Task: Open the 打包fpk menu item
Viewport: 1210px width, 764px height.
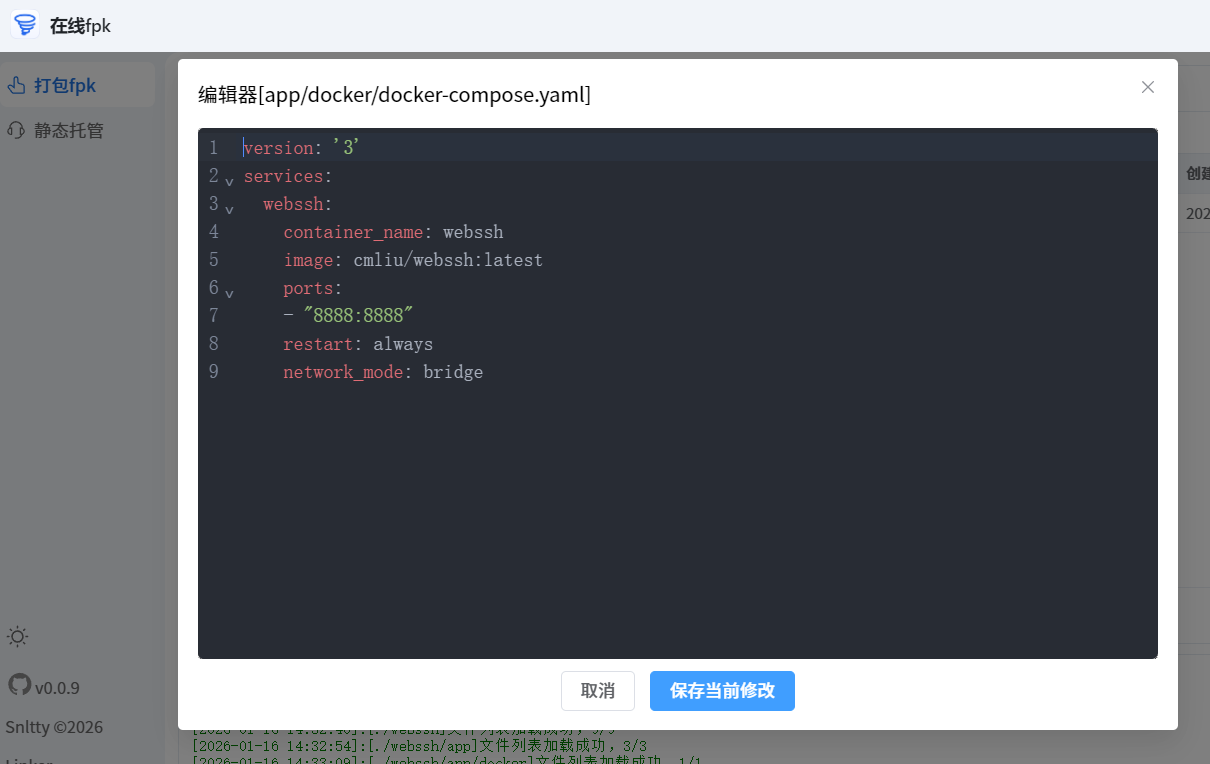Action: tap(65, 86)
